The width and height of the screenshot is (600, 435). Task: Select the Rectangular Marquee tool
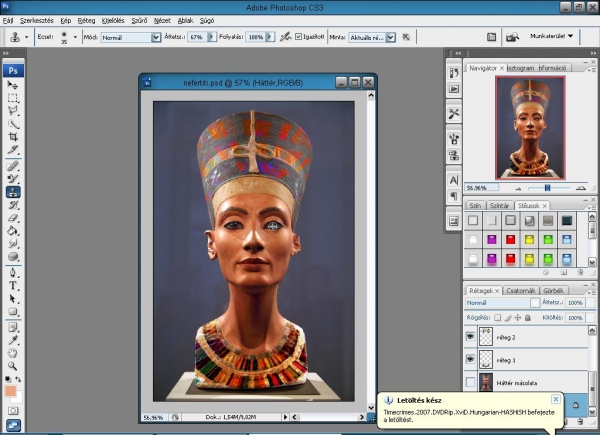(13, 98)
